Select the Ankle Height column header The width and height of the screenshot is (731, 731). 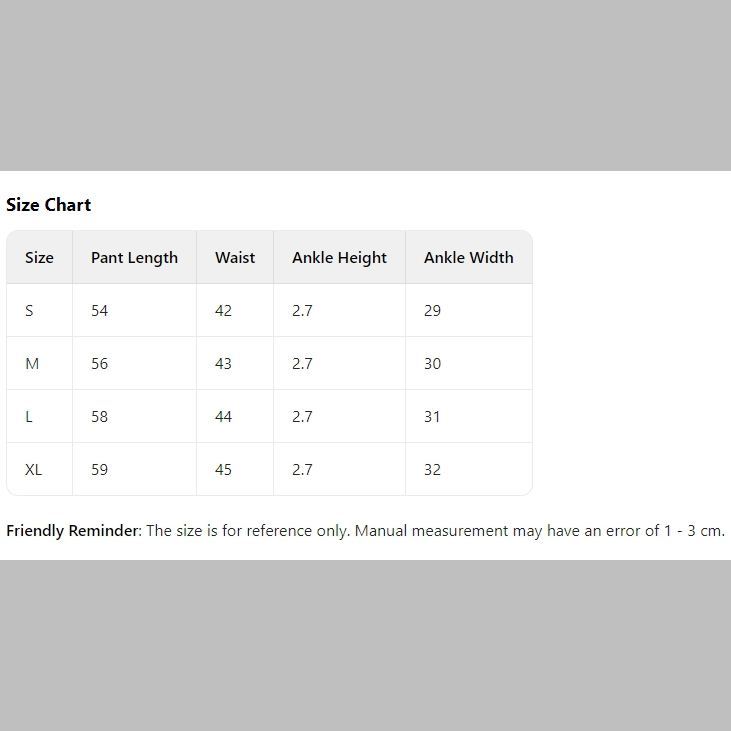click(x=339, y=258)
